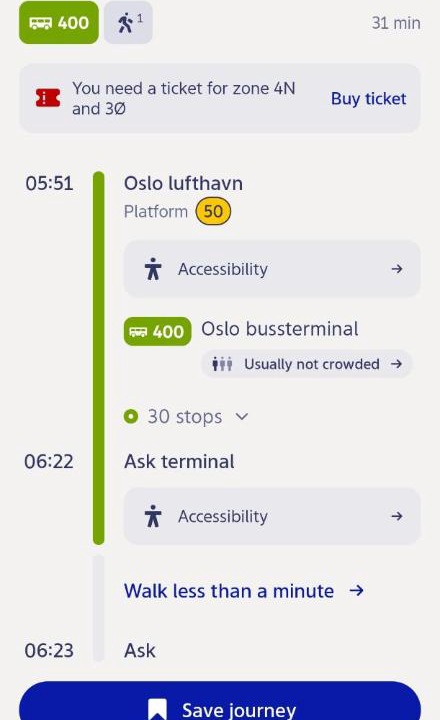Tap the bookmark icon on Save journey

click(x=158, y=709)
